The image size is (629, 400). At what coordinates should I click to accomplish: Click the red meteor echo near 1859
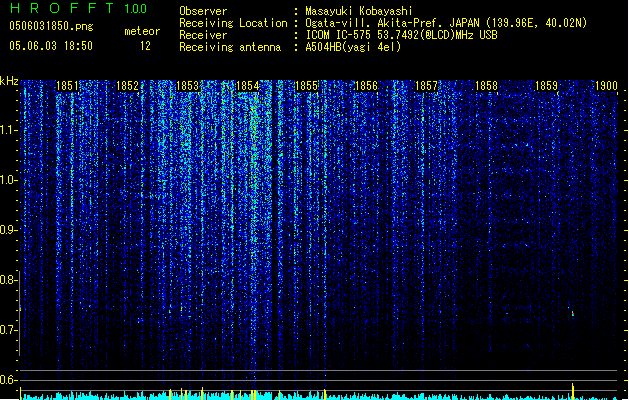[x=573, y=314]
